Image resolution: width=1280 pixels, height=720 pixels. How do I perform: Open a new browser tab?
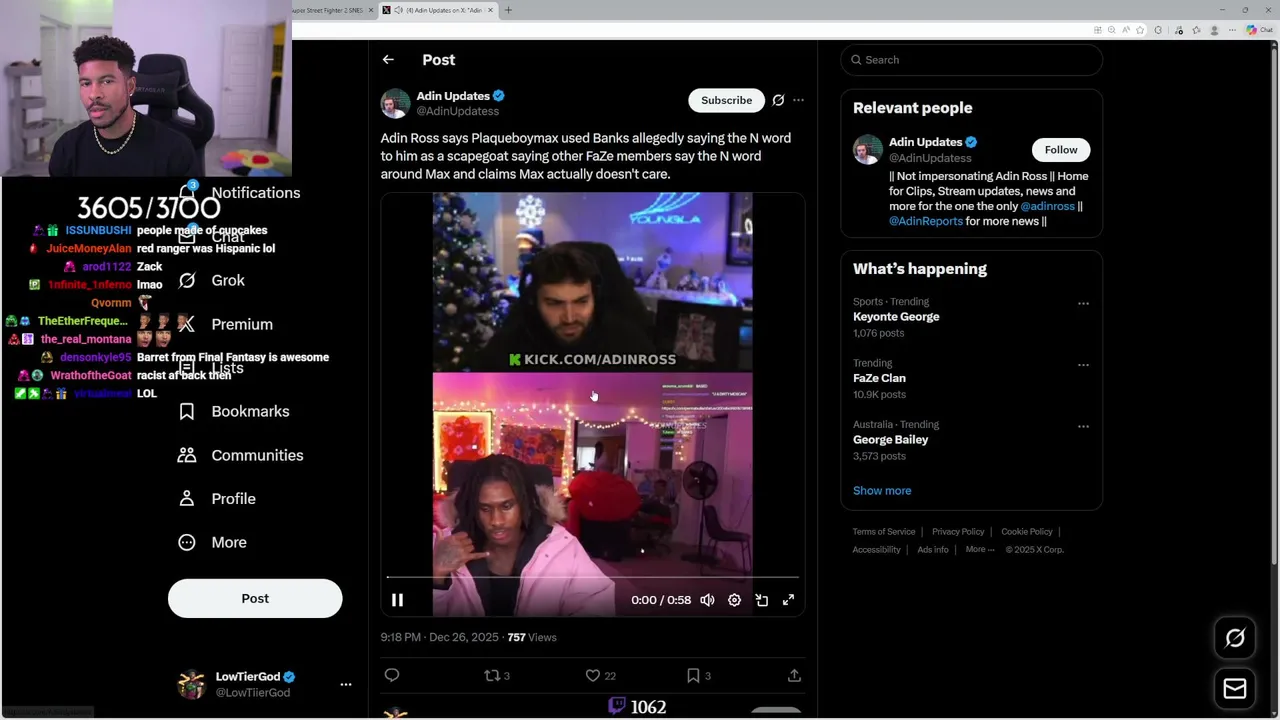(508, 10)
